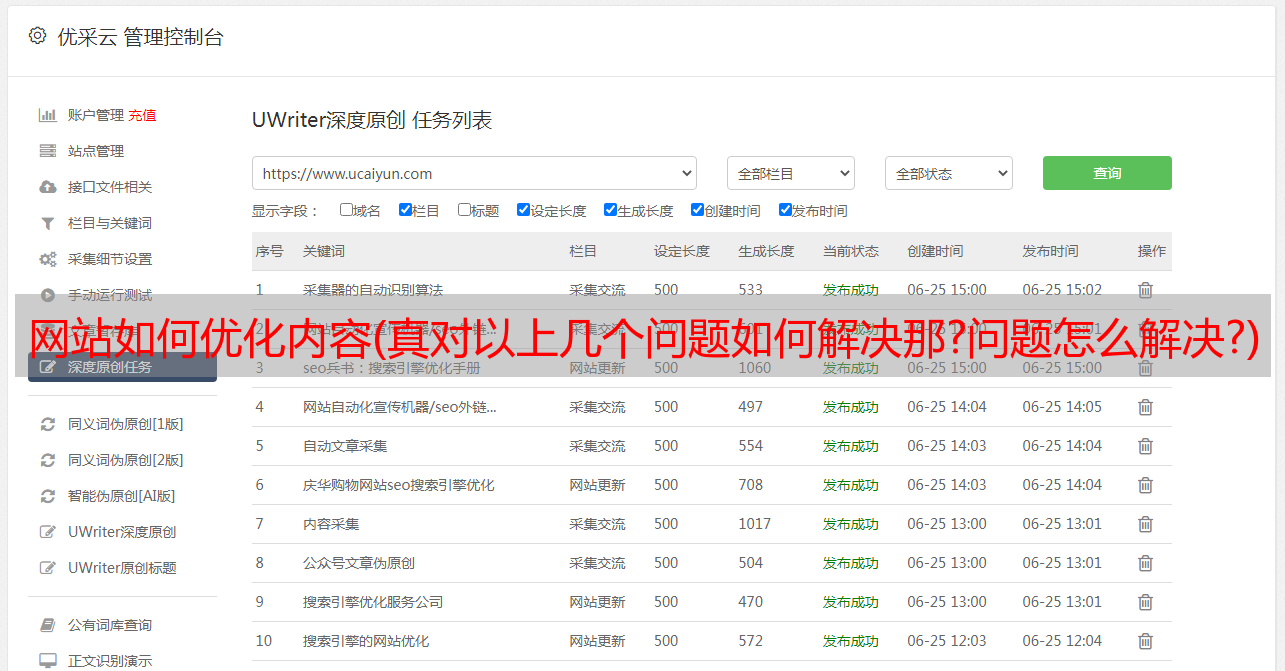The image size is (1285, 671).
Task: Click the 公有词库查询 book icon
Action: [x=47, y=625]
